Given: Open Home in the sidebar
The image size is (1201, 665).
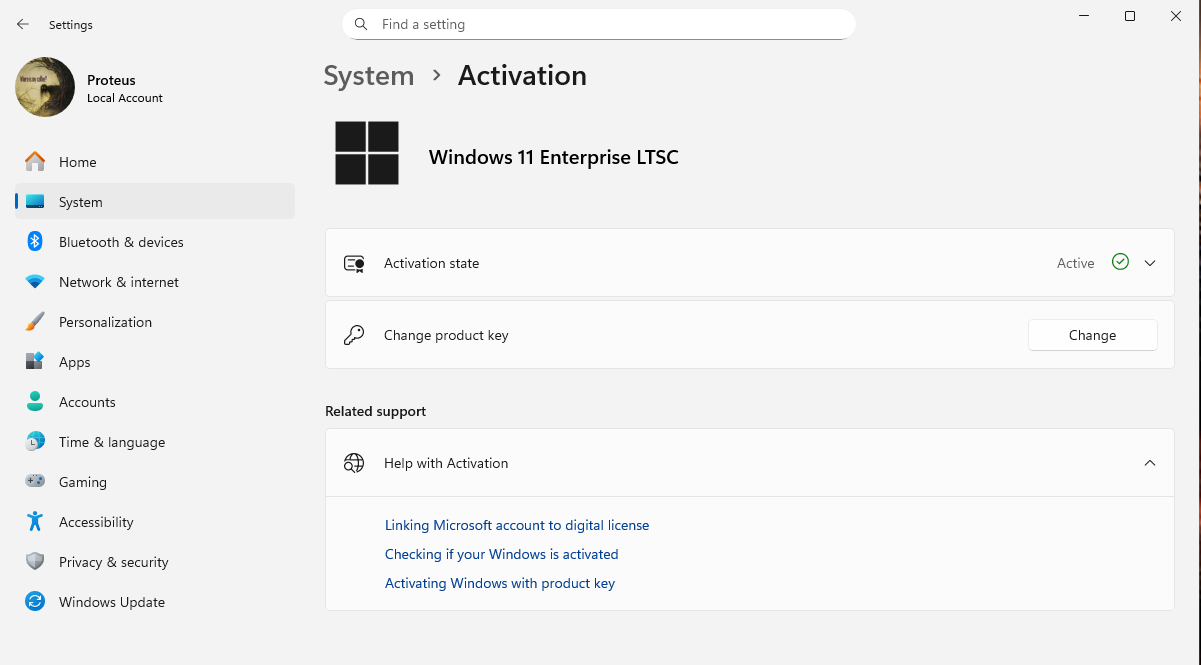Looking at the screenshot, I should [155, 162].
